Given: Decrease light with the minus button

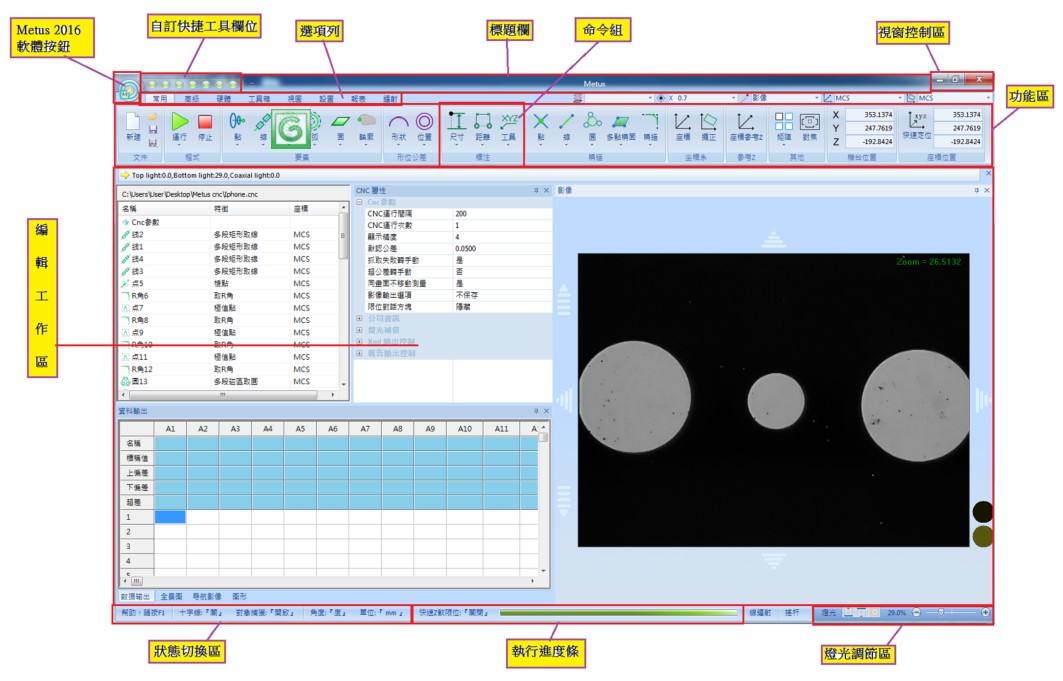Looking at the screenshot, I should click(917, 613).
